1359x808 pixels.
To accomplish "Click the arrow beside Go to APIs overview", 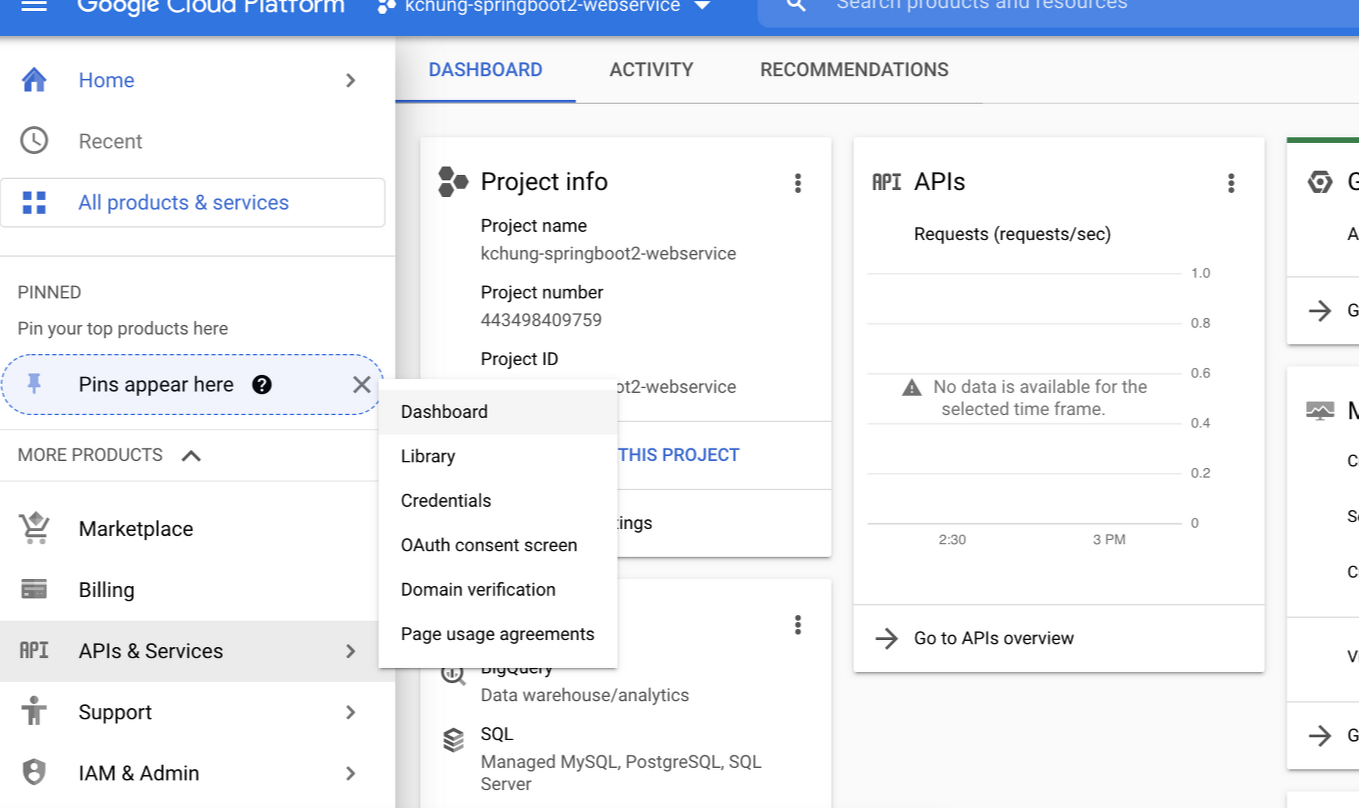I will click(x=887, y=638).
